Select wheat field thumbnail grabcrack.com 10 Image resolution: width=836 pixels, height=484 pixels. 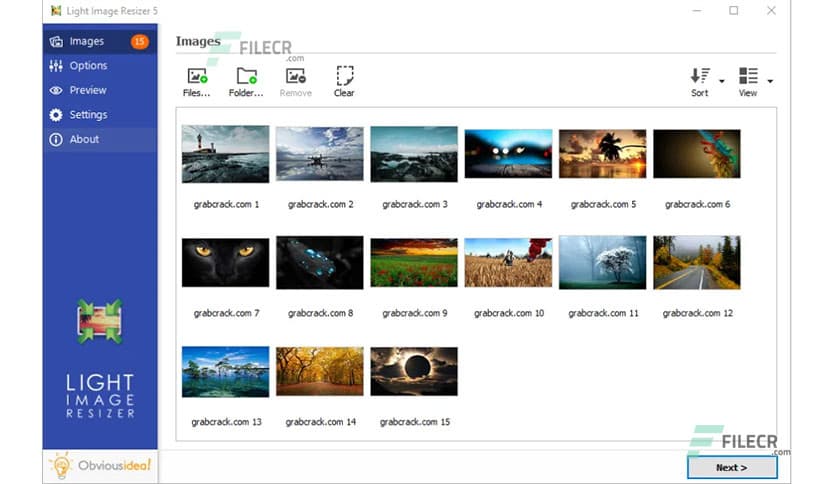[x=509, y=263]
